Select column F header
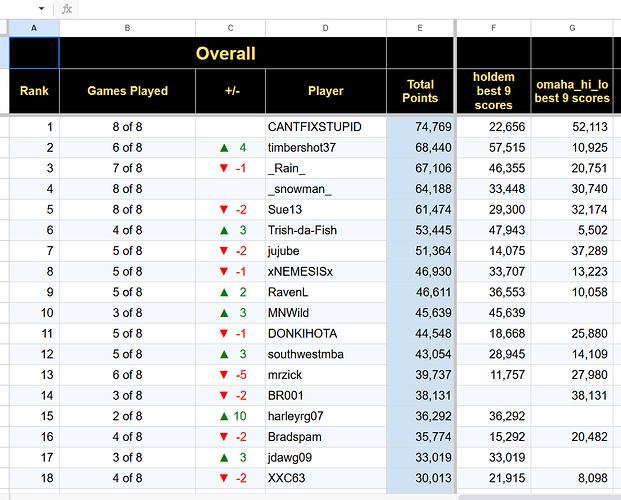Image resolution: width=621 pixels, height=500 pixels. pyautogui.click(x=493, y=28)
